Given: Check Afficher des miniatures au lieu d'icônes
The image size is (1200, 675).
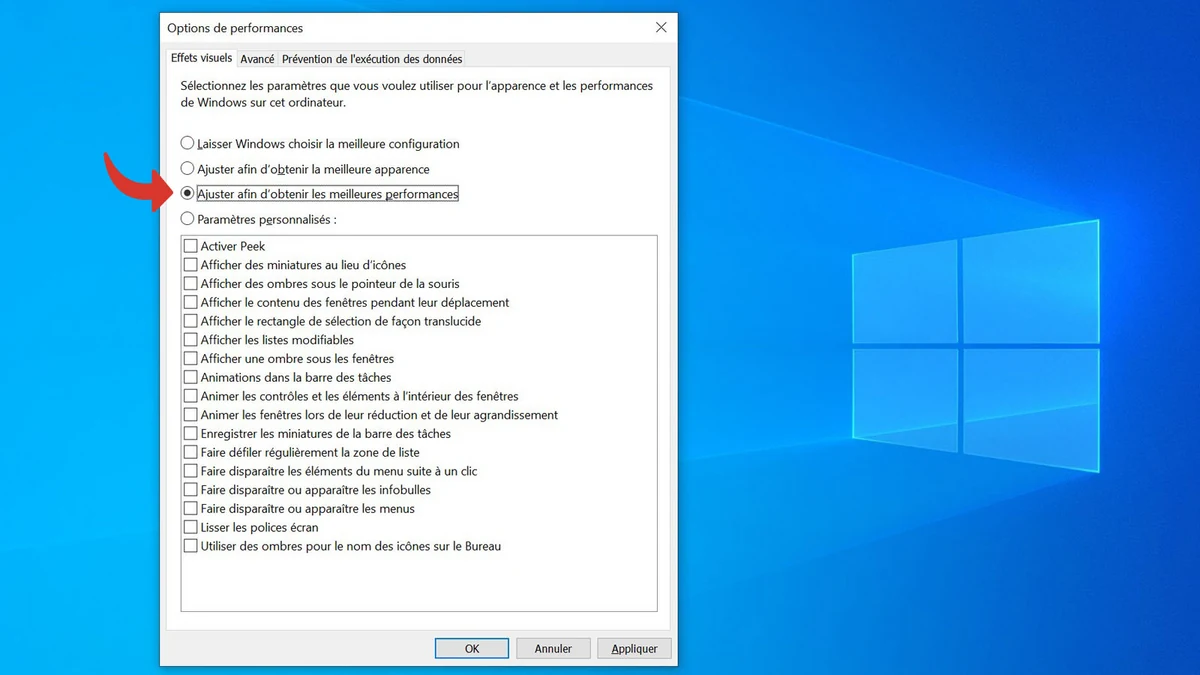Looking at the screenshot, I should 190,264.
